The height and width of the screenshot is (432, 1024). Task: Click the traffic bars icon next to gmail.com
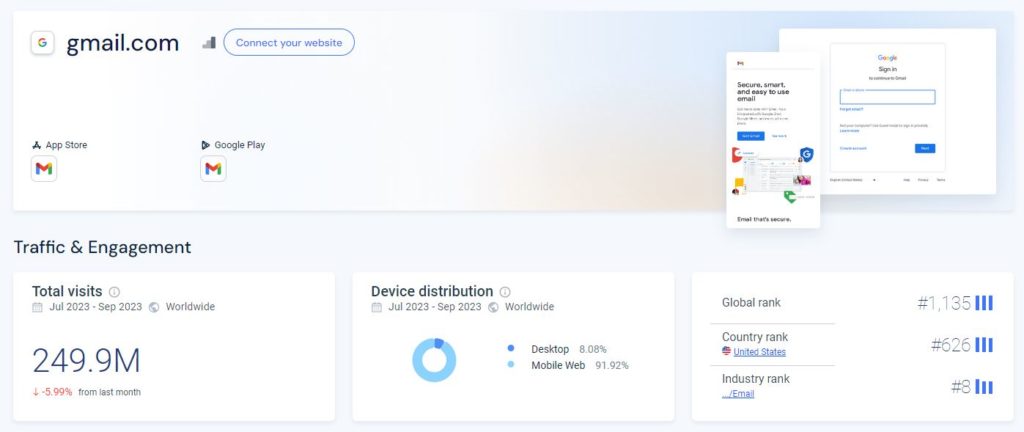pos(209,43)
